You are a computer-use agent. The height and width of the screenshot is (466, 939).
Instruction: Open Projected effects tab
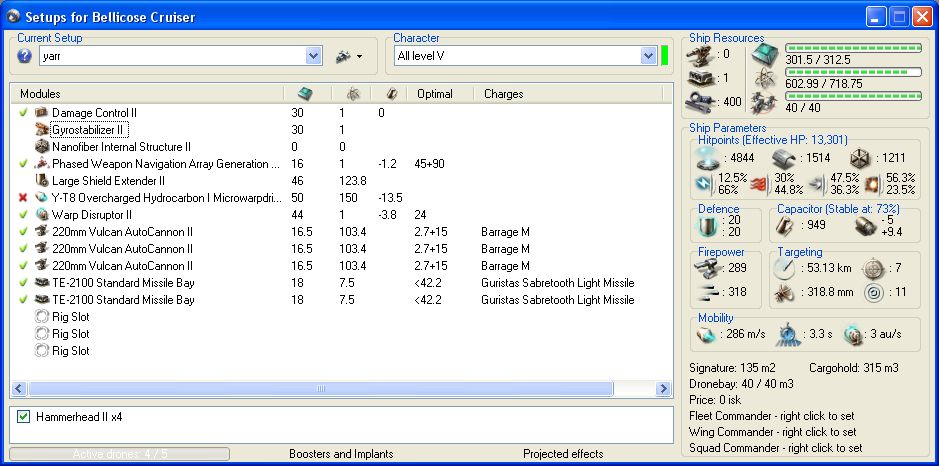tap(563, 454)
